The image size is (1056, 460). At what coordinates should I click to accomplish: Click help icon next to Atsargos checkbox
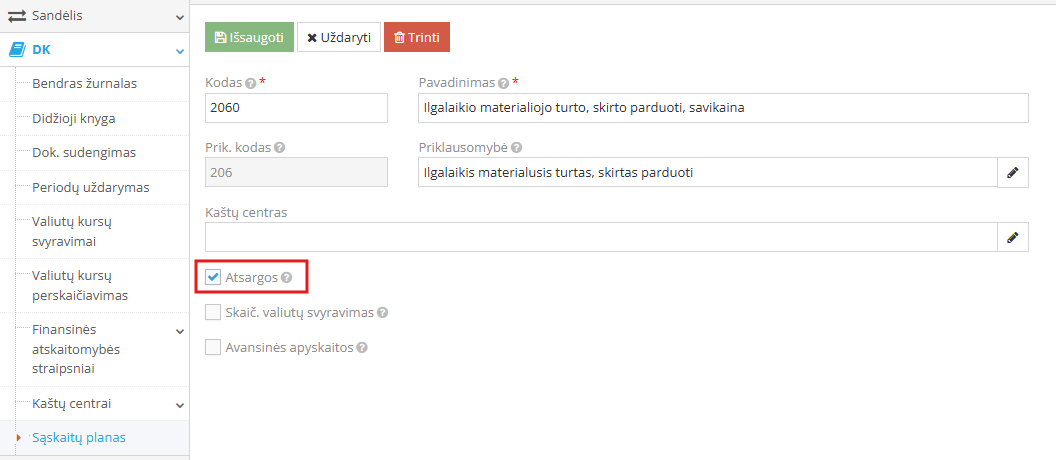[286, 277]
